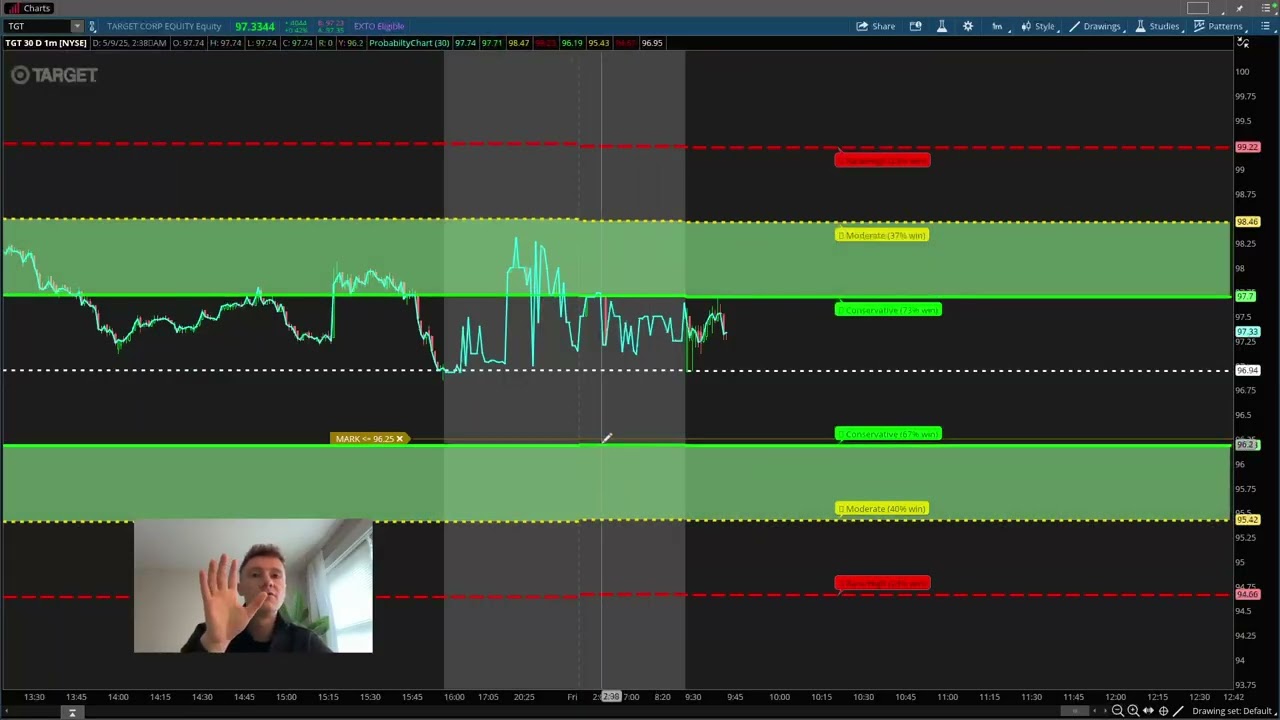Screen dimensions: 1280x720
Task: Click the Charts tab
Action: click(x=29, y=8)
